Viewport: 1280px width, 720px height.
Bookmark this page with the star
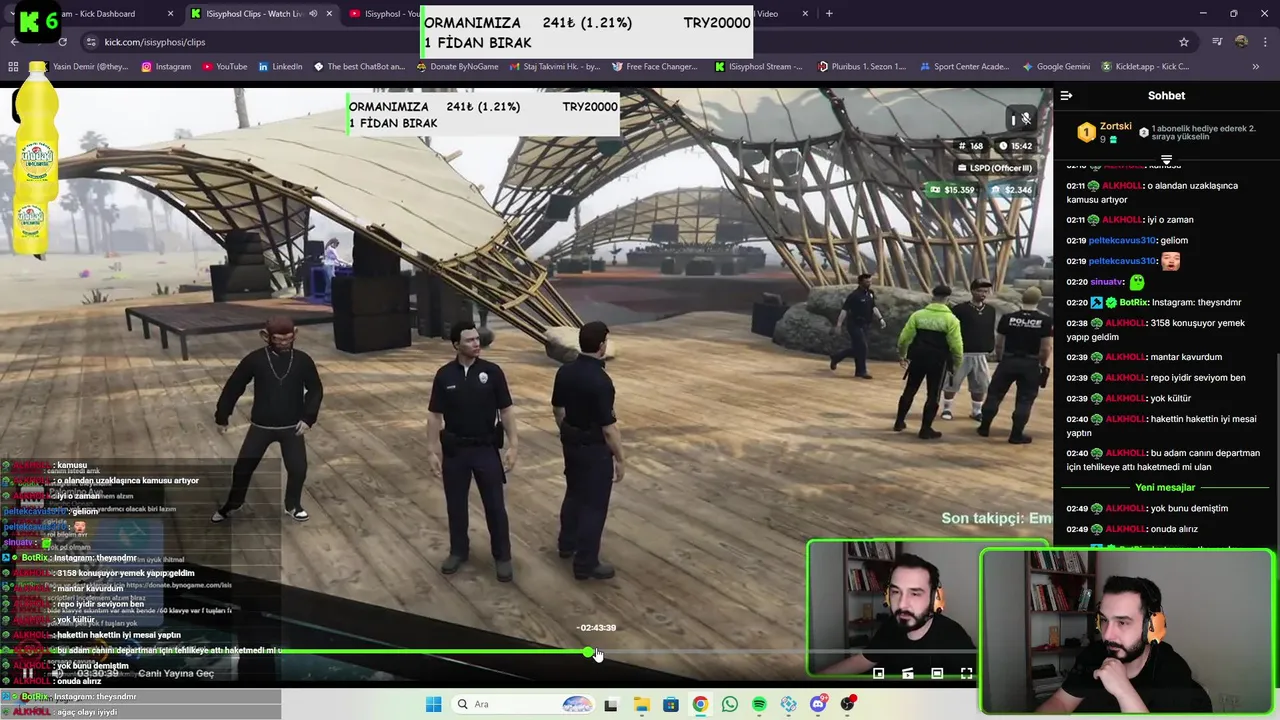coord(1184,42)
